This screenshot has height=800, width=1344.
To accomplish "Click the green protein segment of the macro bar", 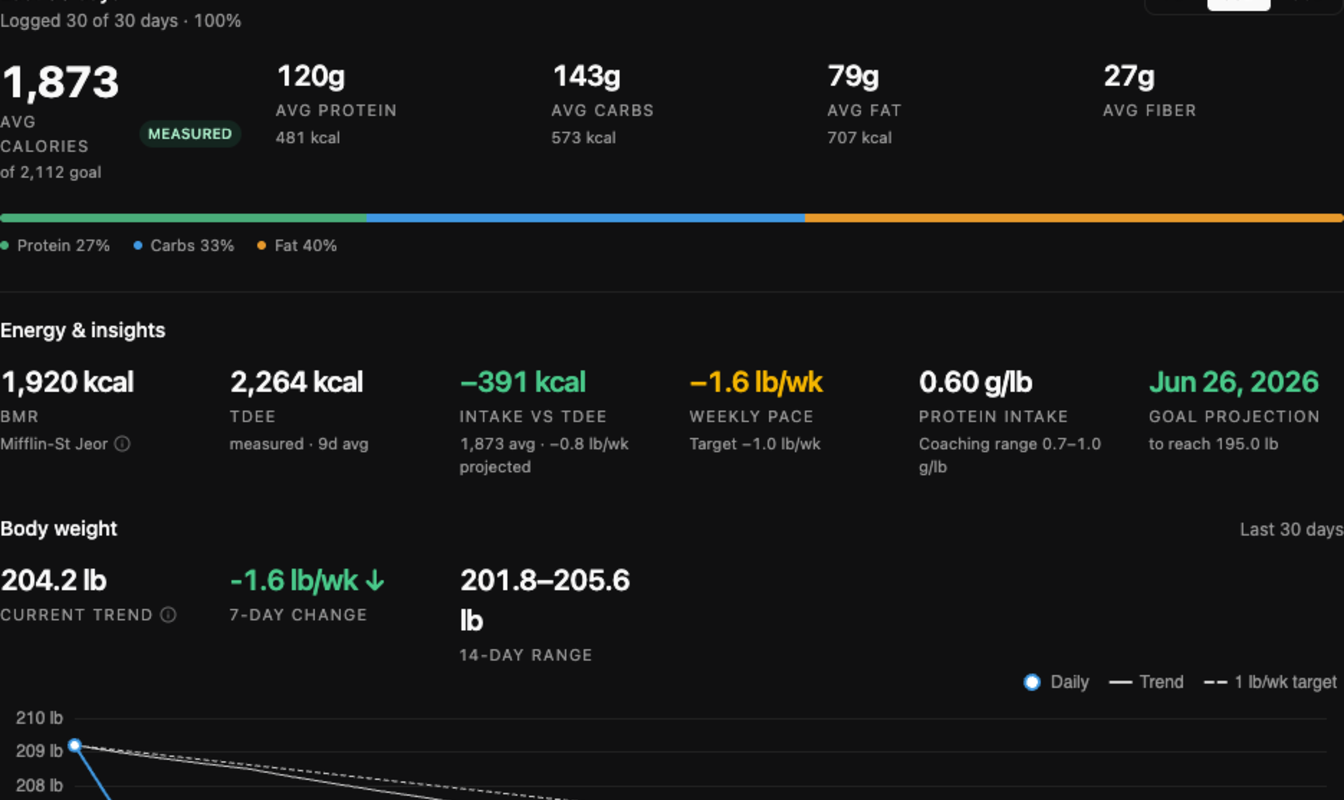I will point(183,218).
